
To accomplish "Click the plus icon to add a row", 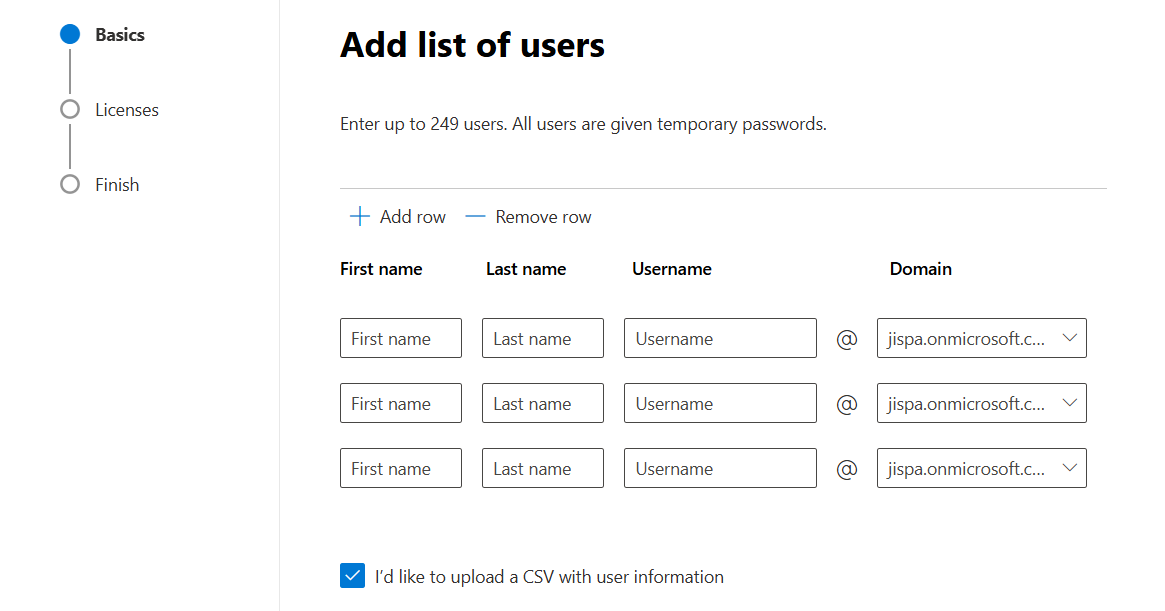I will click(359, 216).
